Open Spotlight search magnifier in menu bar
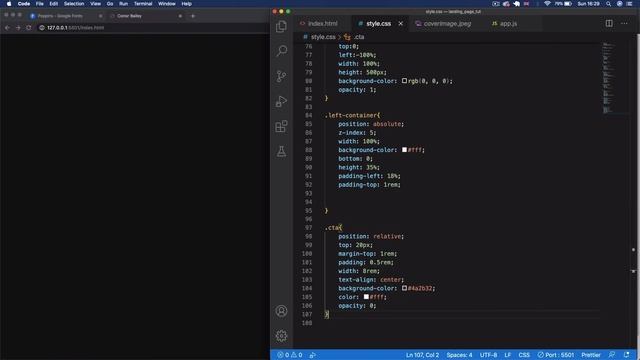Screen dimensions: 640x360 tap(608, 4)
